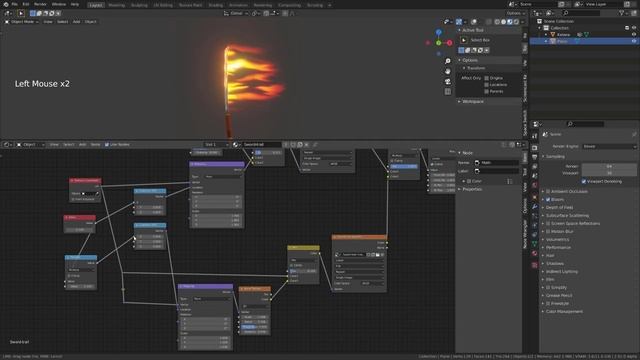Open the viewport Add menu
This screenshot has height=360, width=640.
point(76,22)
